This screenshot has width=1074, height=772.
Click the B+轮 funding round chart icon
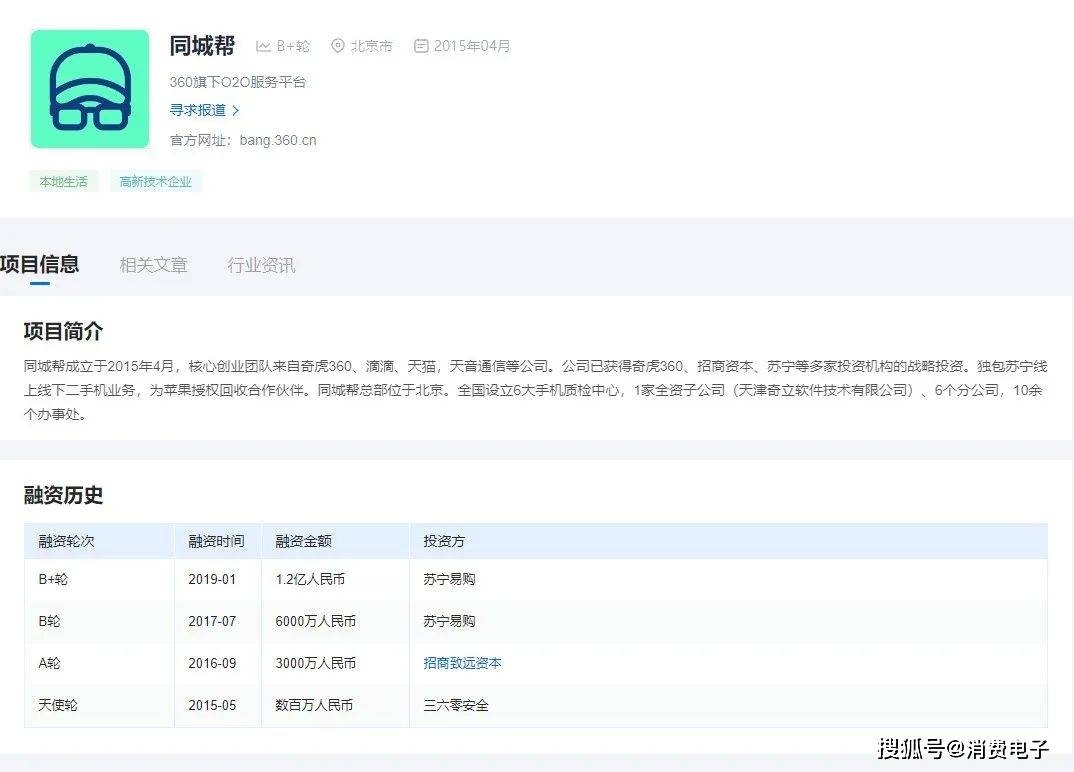[x=263, y=46]
